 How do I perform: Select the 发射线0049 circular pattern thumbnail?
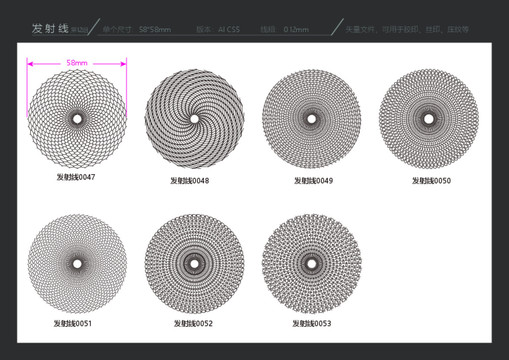click(x=312, y=119)
